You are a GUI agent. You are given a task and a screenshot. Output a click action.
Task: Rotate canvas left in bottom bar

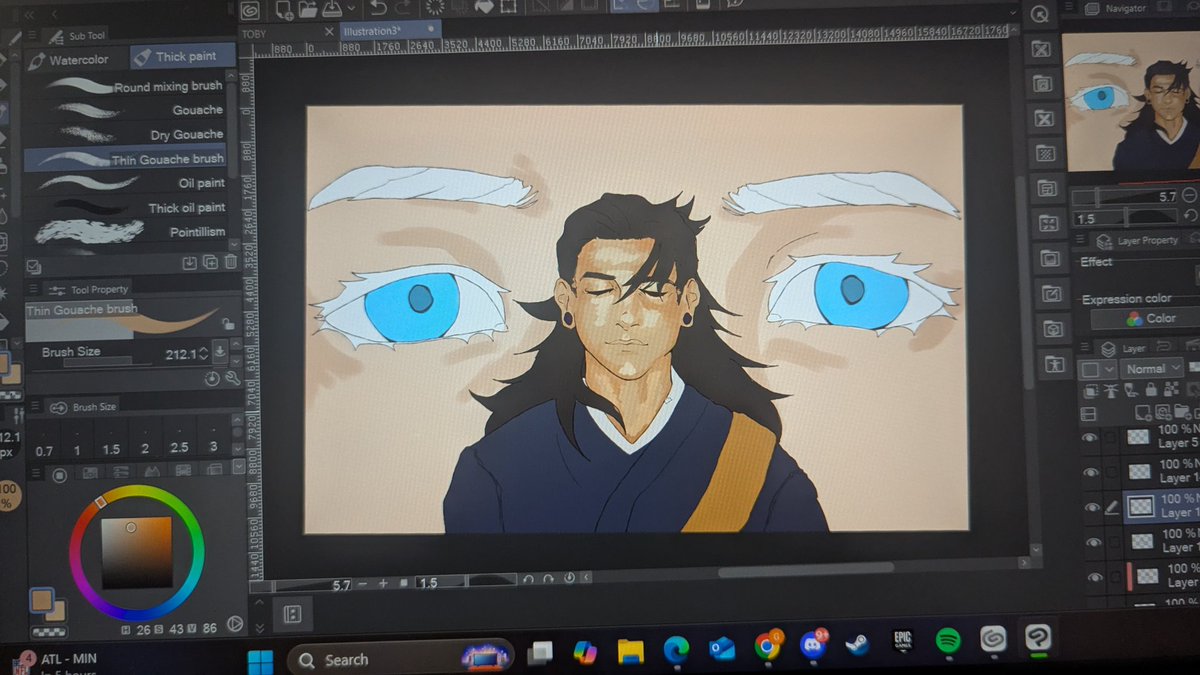[x=530, y=579]
